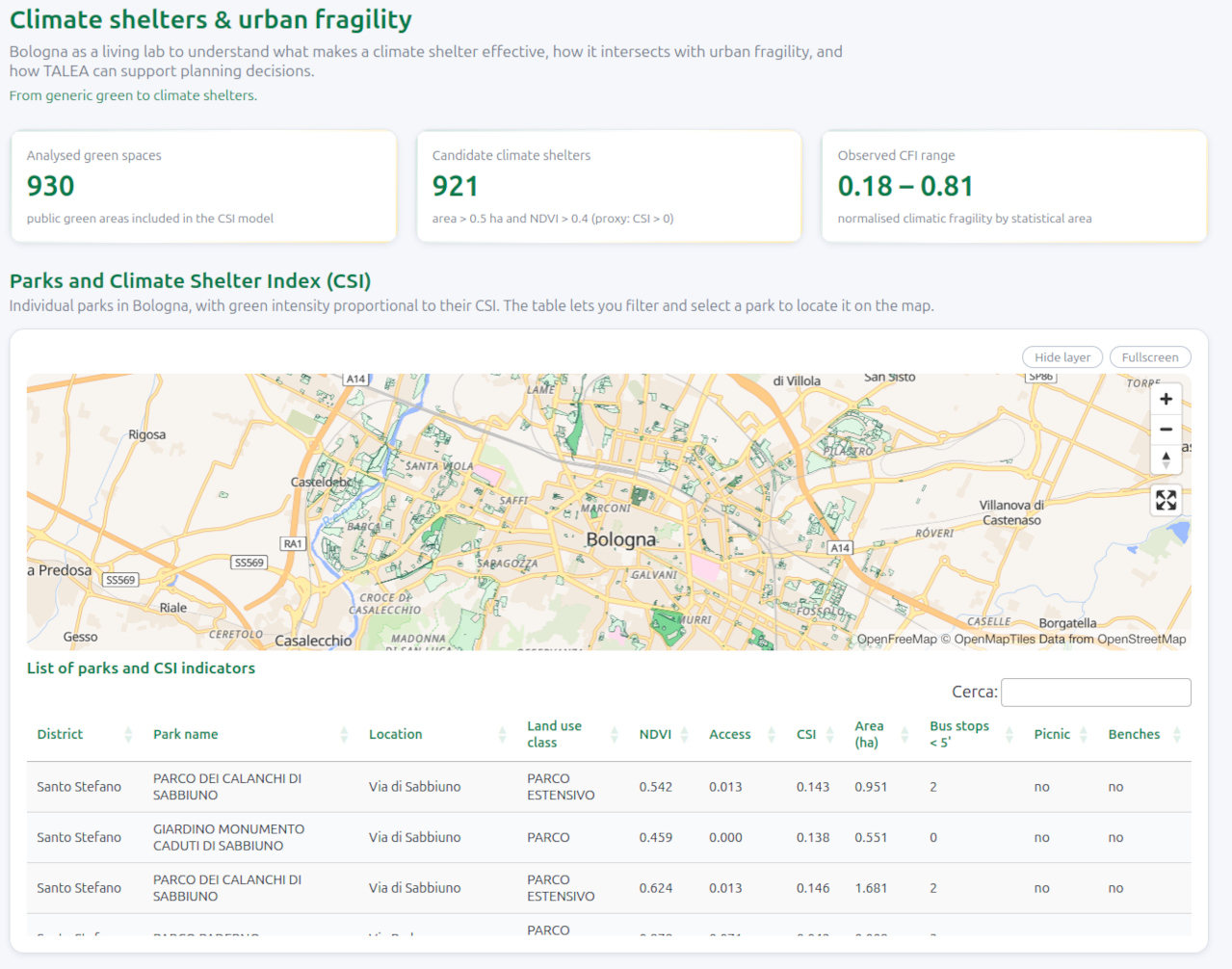Sort table by Park name arrows
The width and height of the screenshot is (1232, 969).
[x=344, y=735]
